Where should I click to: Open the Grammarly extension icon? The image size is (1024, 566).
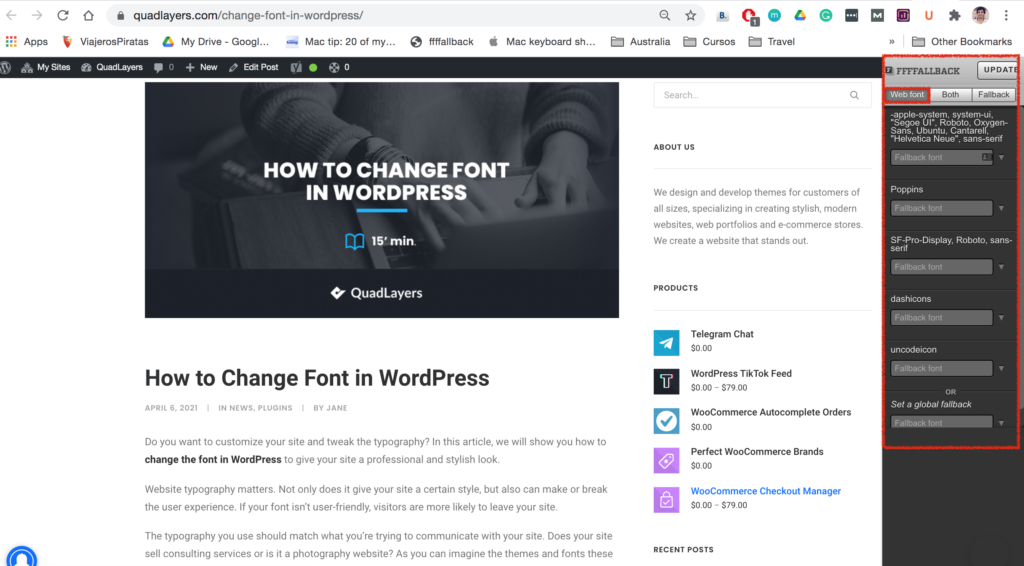(825, 15)
